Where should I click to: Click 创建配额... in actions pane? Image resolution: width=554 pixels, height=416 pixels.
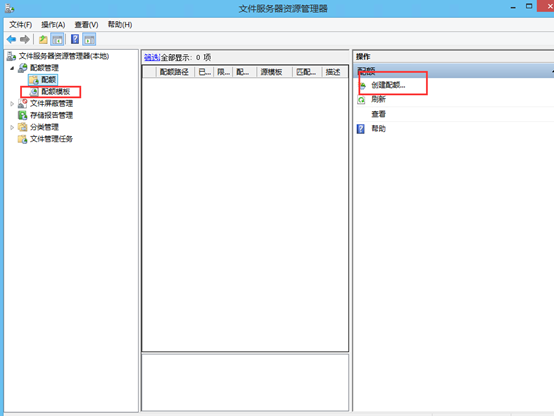tap(388, 85)
